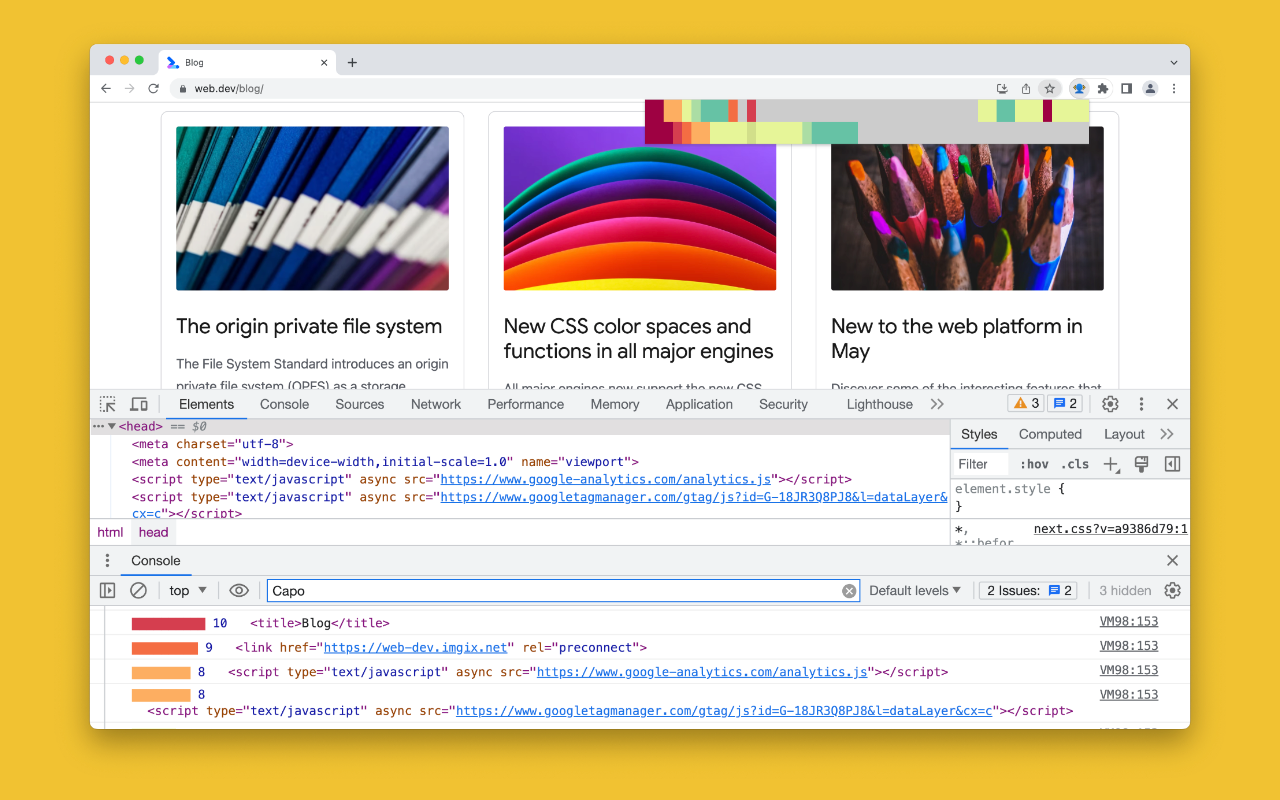The image size is (1280, 800).
Task: Toggle the rendering emulations paintbrush icon
Action: point(1141,464)
